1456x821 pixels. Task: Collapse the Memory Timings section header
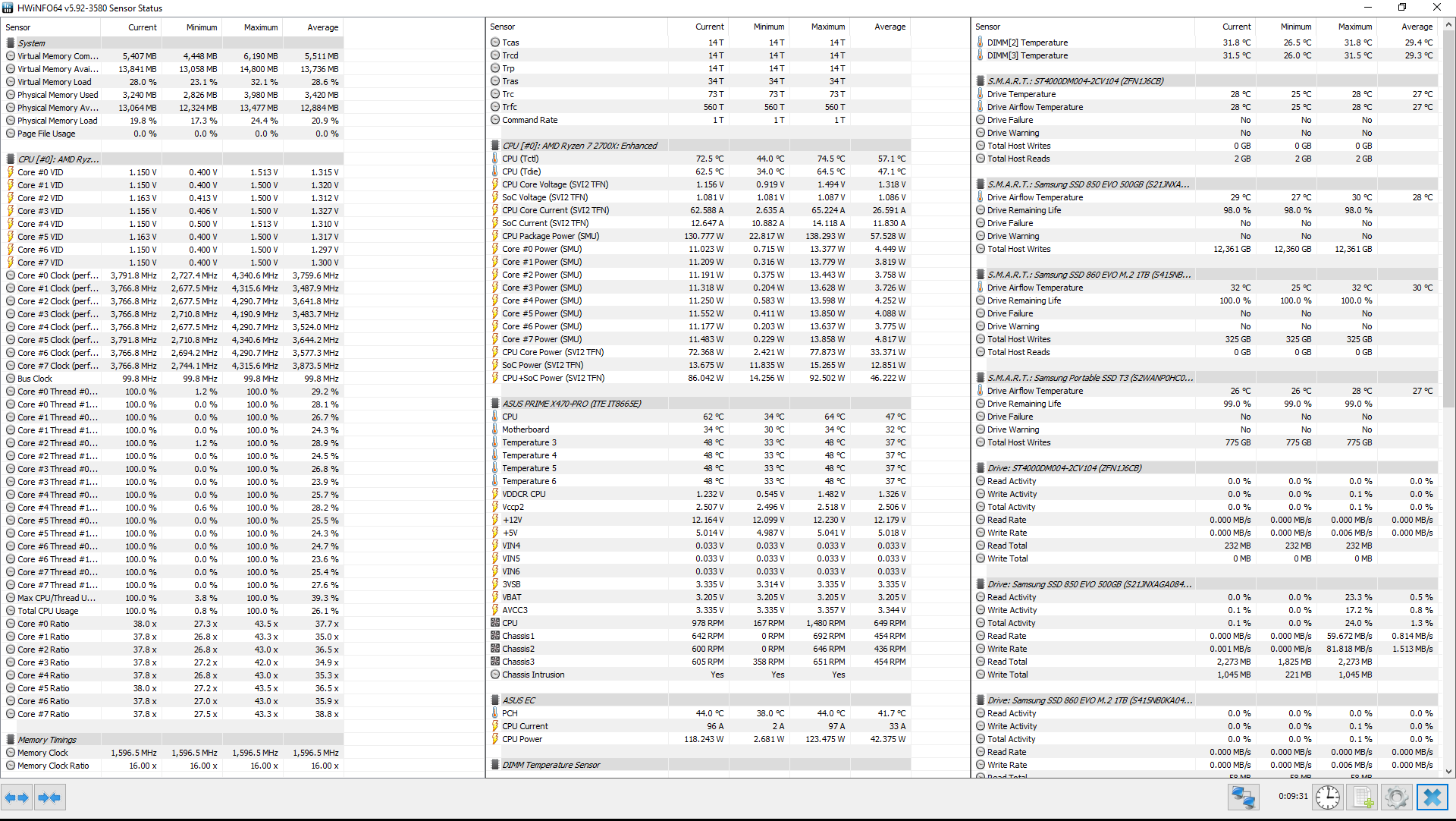[x=47, y=740]
